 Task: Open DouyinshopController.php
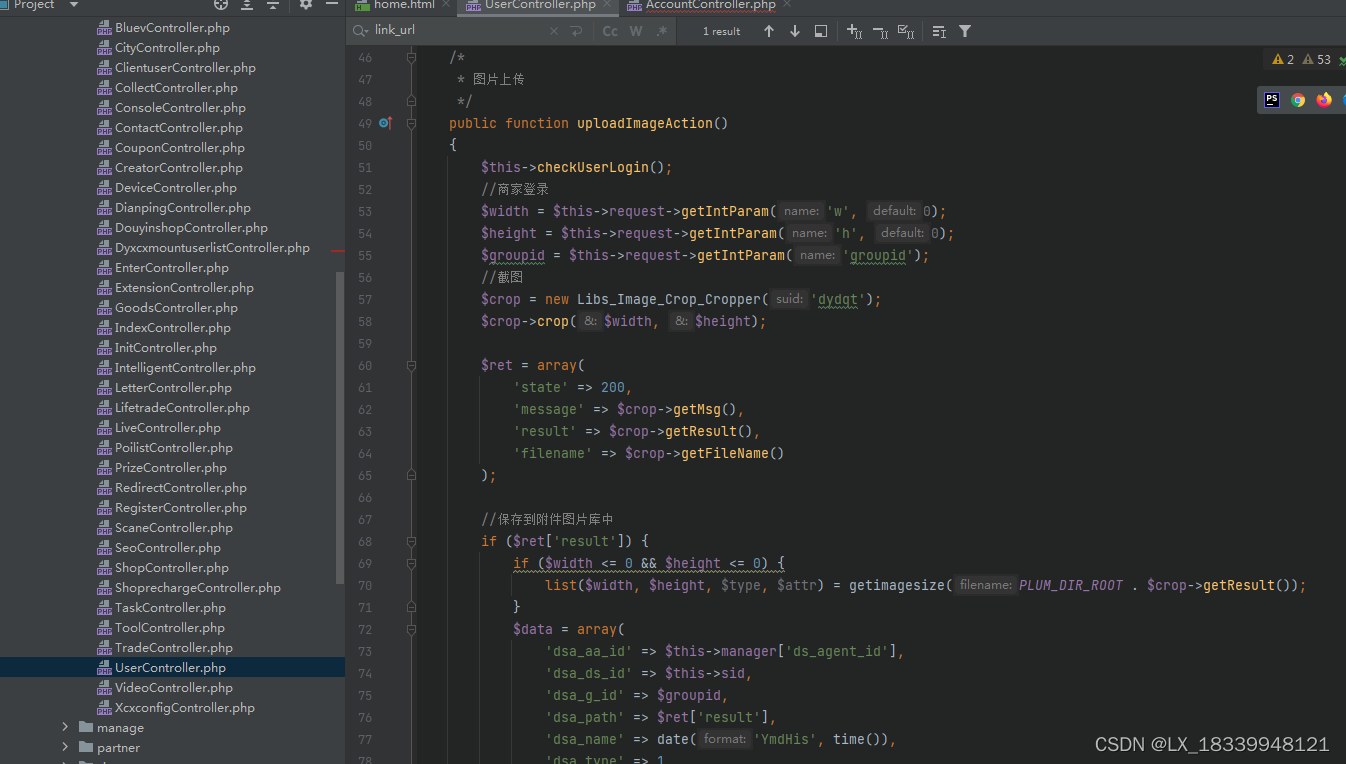tap(191, 227)
